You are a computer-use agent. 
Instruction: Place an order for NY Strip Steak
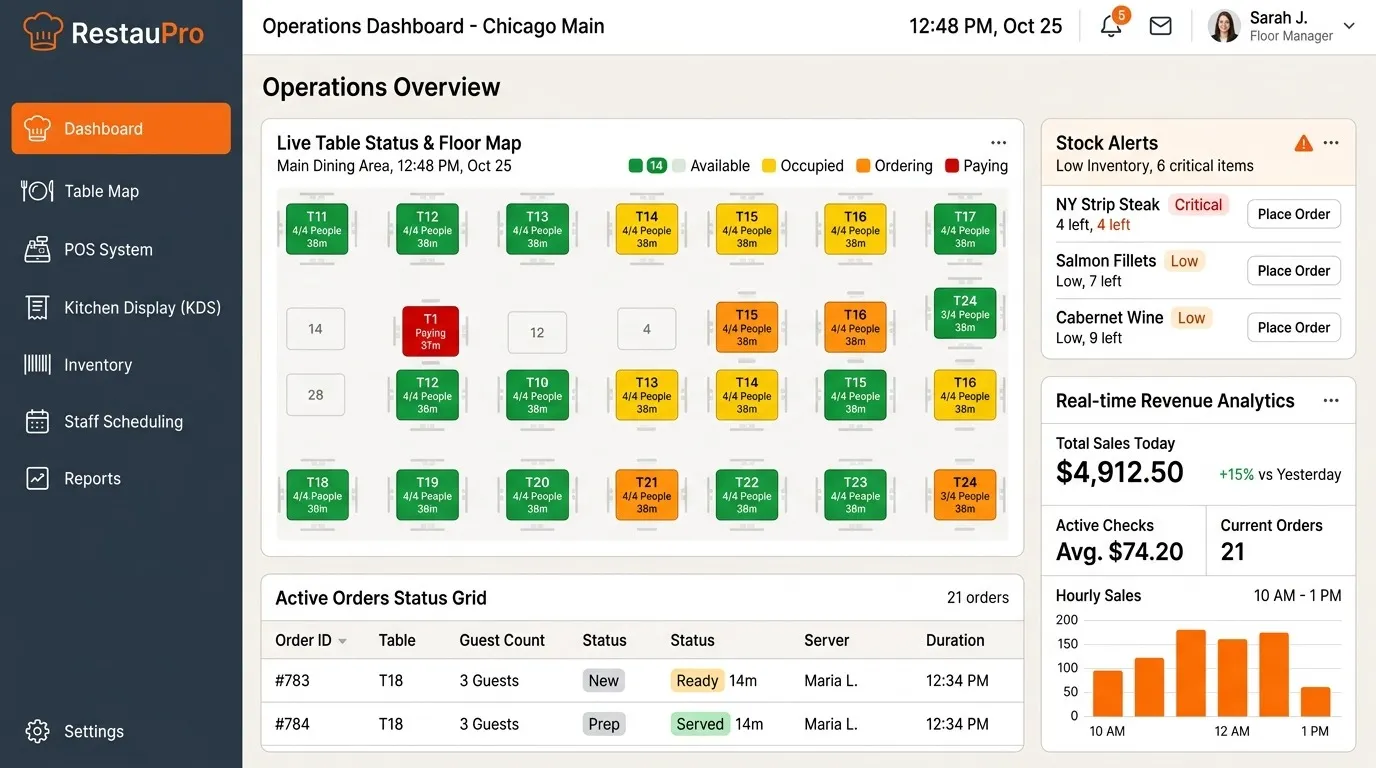click(1293, 214)
